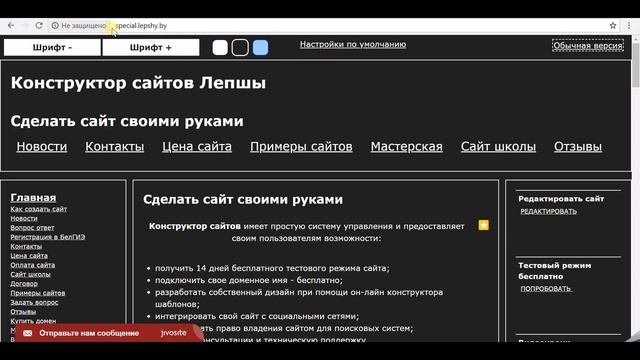640x360 pixels.
Task: Click the envelope icon in the message widget
Action: coord(28,333)
